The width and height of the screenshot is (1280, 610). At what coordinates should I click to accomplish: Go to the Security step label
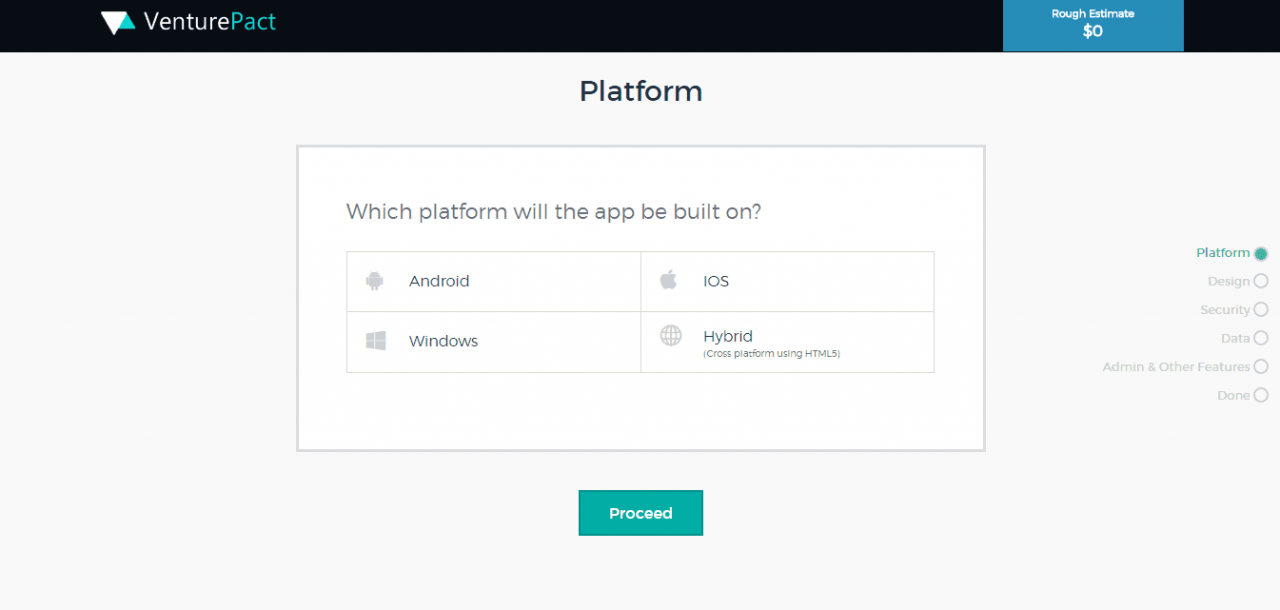click(1225, 310)
